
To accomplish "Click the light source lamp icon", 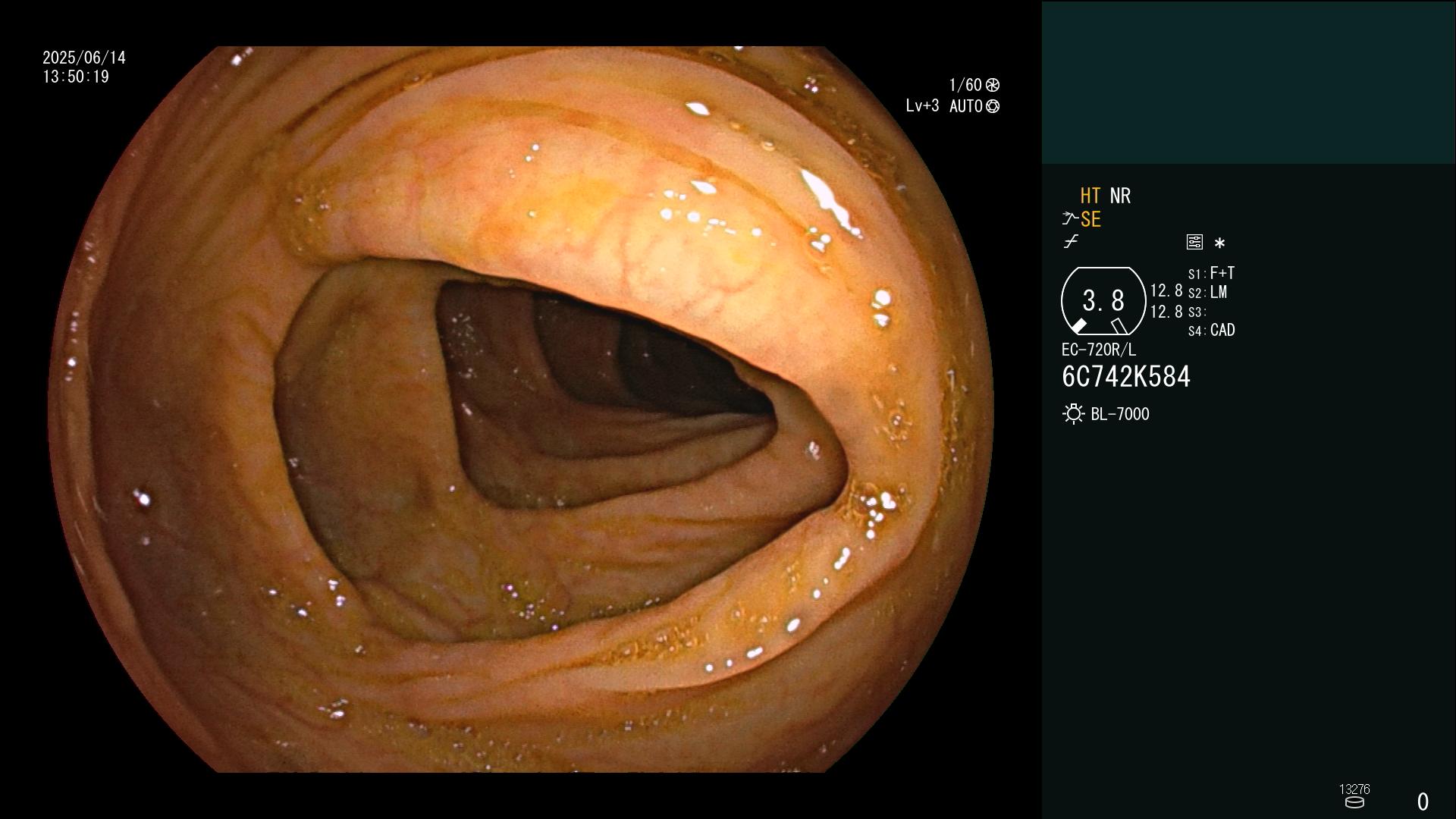I will point(1074,414).
